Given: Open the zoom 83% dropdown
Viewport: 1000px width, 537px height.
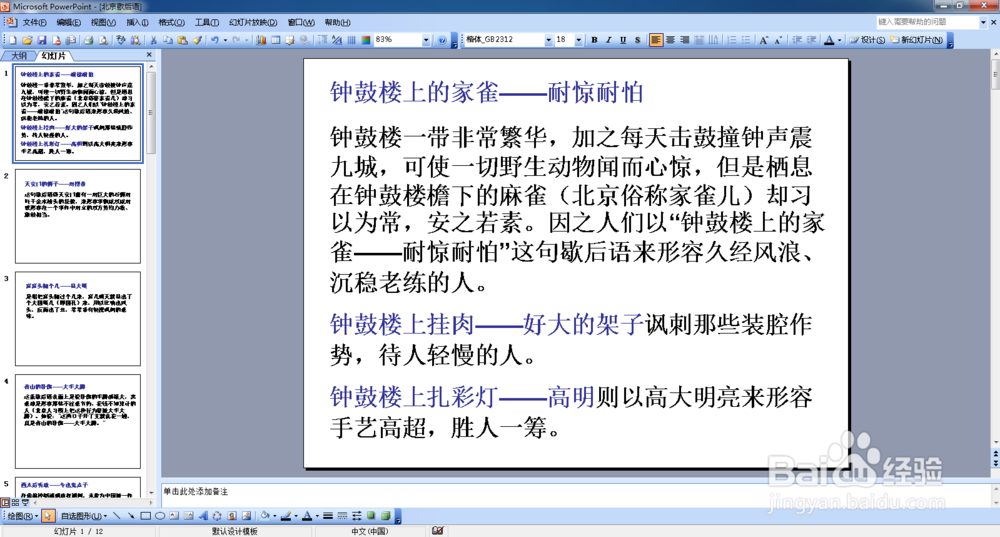Looking at the screenshot, I should pos(426,40).
